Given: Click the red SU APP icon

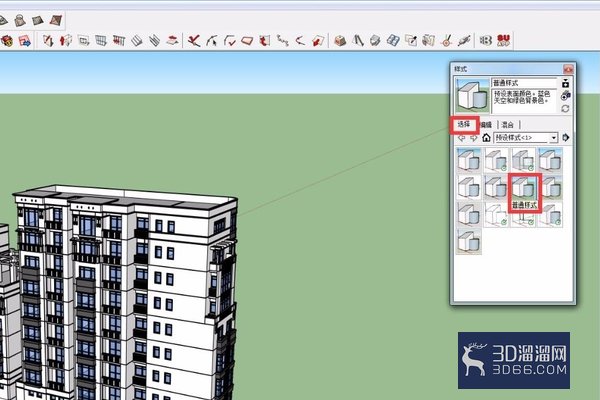Looking at the screenshot, I should tap(504, 40).
